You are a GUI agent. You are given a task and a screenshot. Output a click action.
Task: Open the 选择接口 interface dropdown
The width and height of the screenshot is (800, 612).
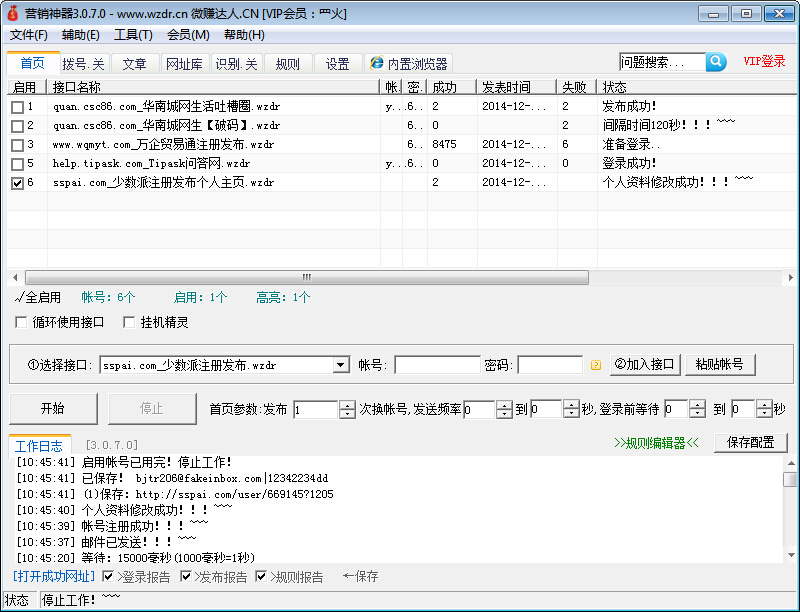coord(339,364)
